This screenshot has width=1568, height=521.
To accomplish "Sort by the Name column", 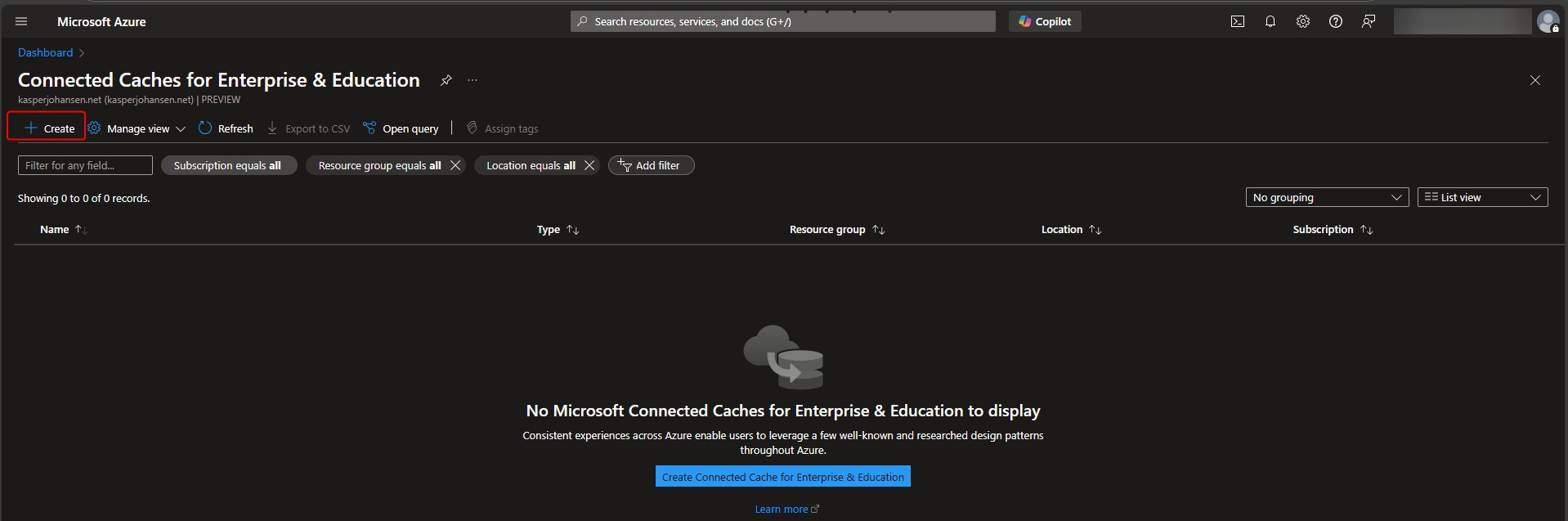I will 64,230.
